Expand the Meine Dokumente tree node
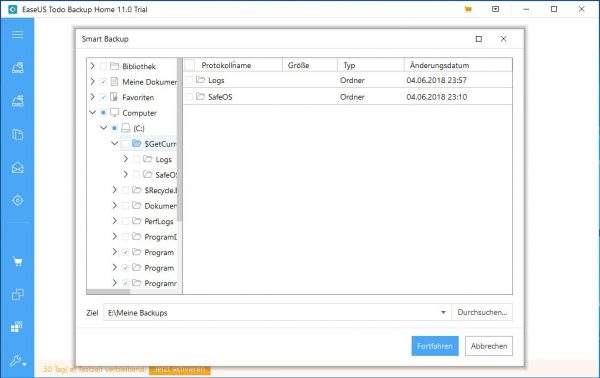 92,81
